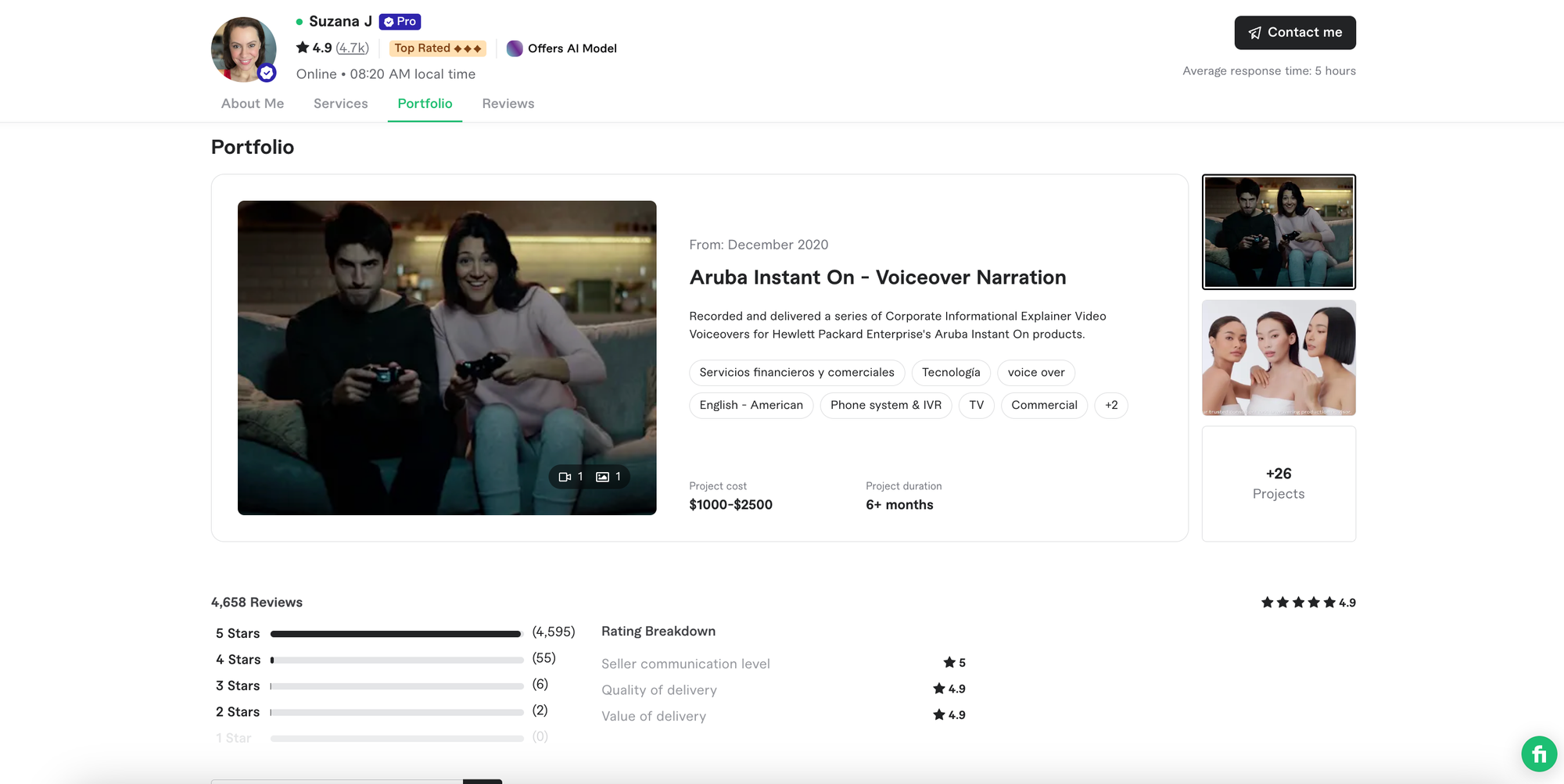Click the video count icon on project image
The image size is (1564, 784).
pyautogui.click(x=565, y=477)
